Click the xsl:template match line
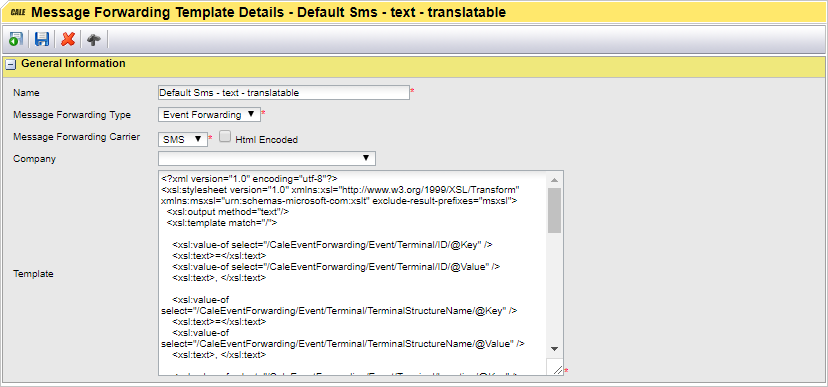This screenshot has height=387, width=828. tap(221, 222)
